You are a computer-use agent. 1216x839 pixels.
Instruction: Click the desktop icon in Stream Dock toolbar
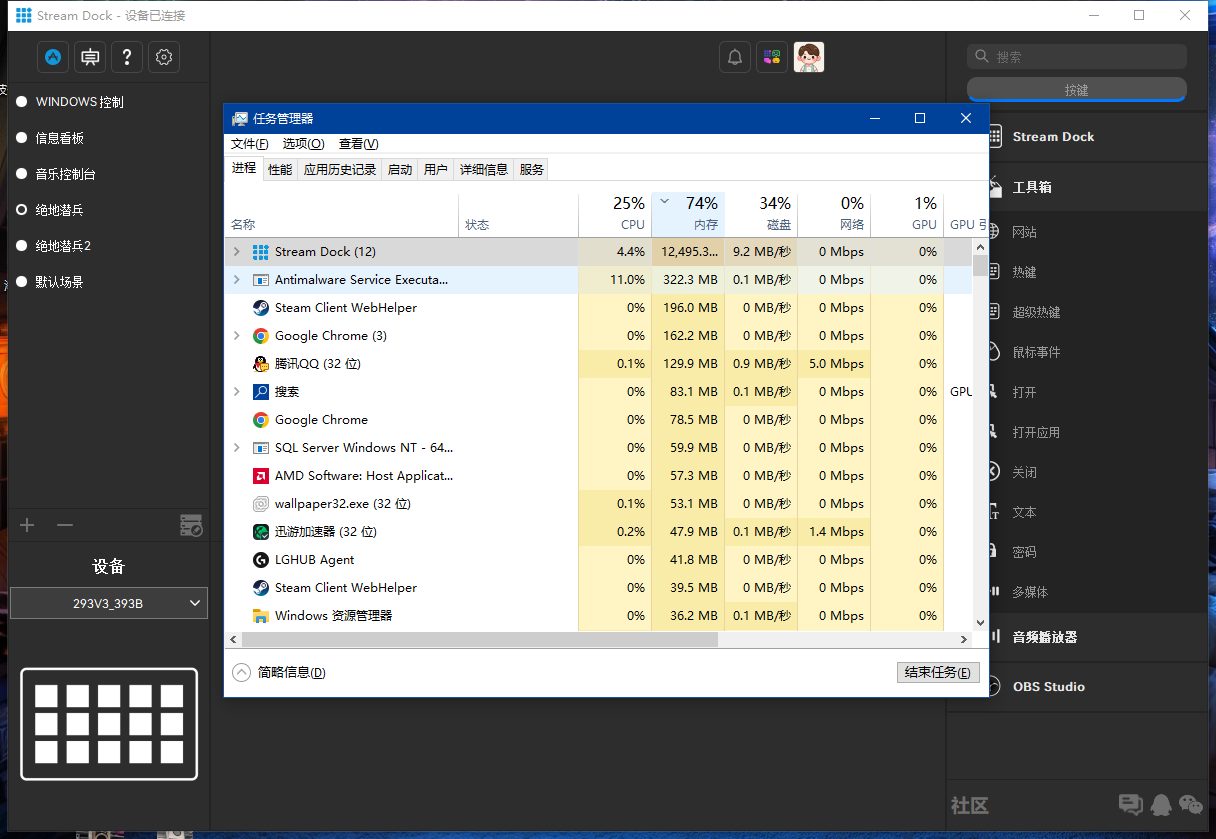coord(90,57)
